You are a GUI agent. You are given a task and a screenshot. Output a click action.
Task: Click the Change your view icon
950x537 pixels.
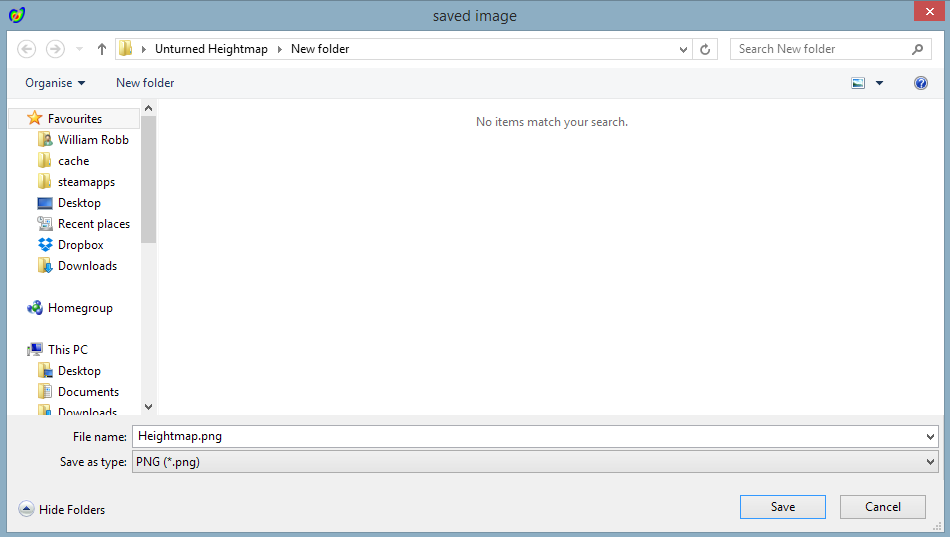(x=858, y=83)
